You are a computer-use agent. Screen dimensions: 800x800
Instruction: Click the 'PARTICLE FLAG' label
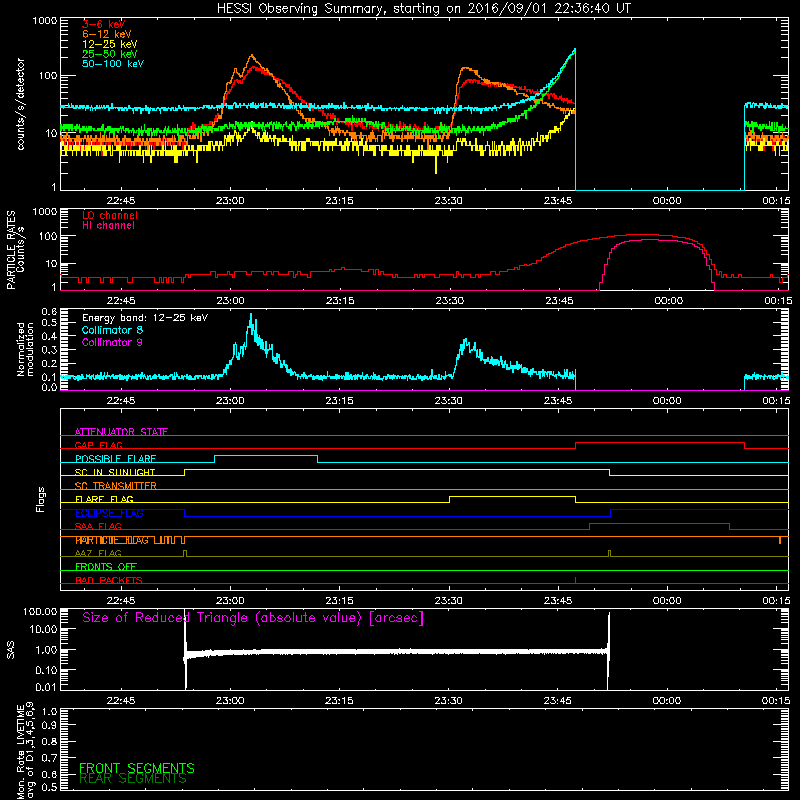tap(112, 540)
